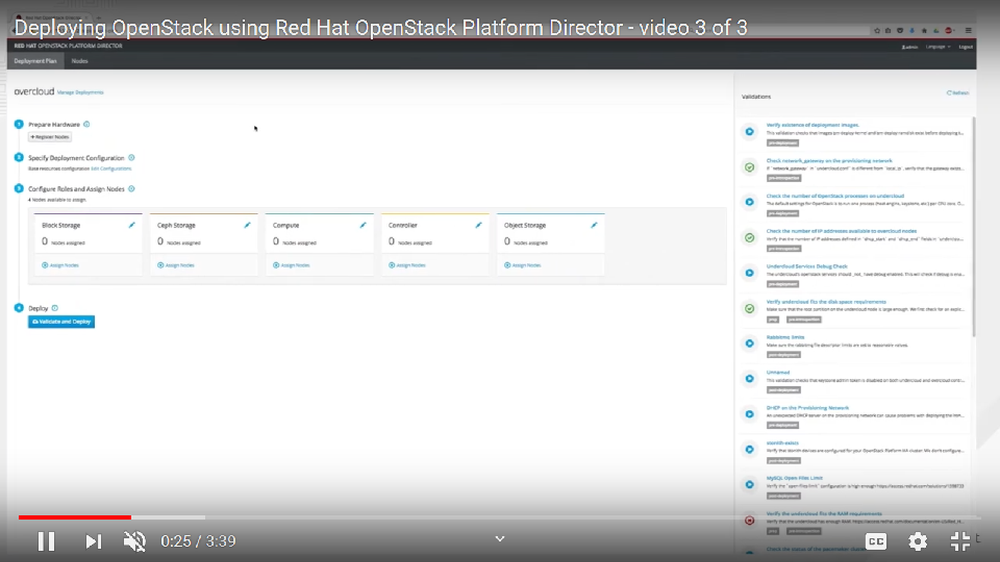Exit full screen mode
Viewport: 1000px width, 562px height.
point(960,542)
